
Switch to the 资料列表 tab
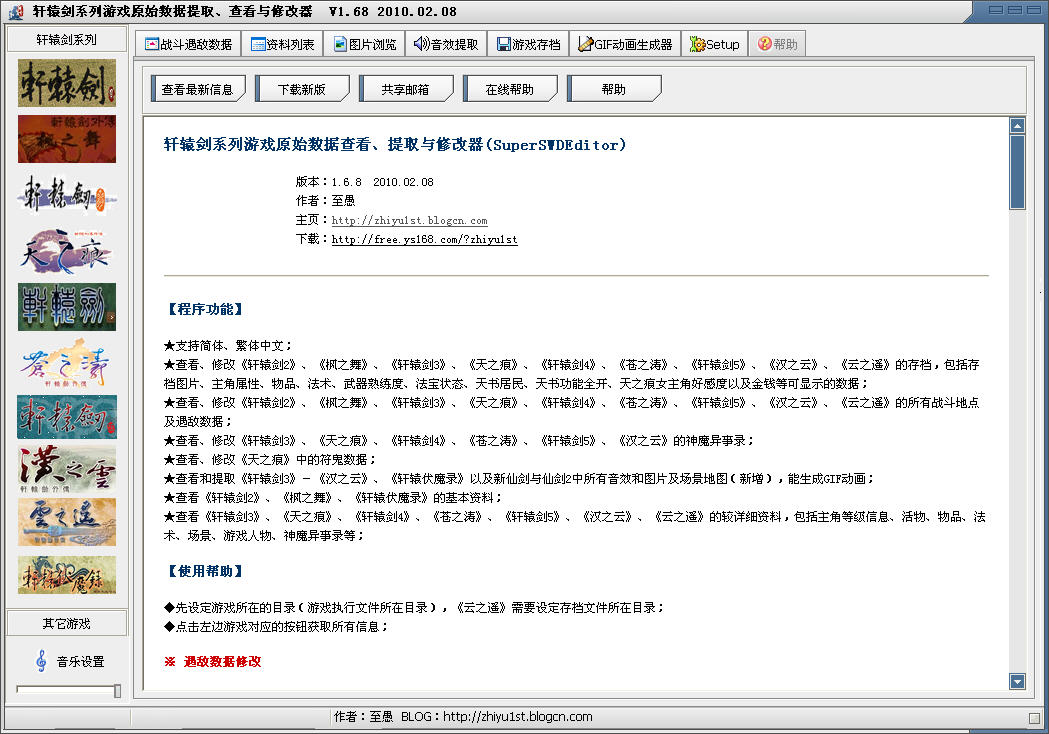282,44
